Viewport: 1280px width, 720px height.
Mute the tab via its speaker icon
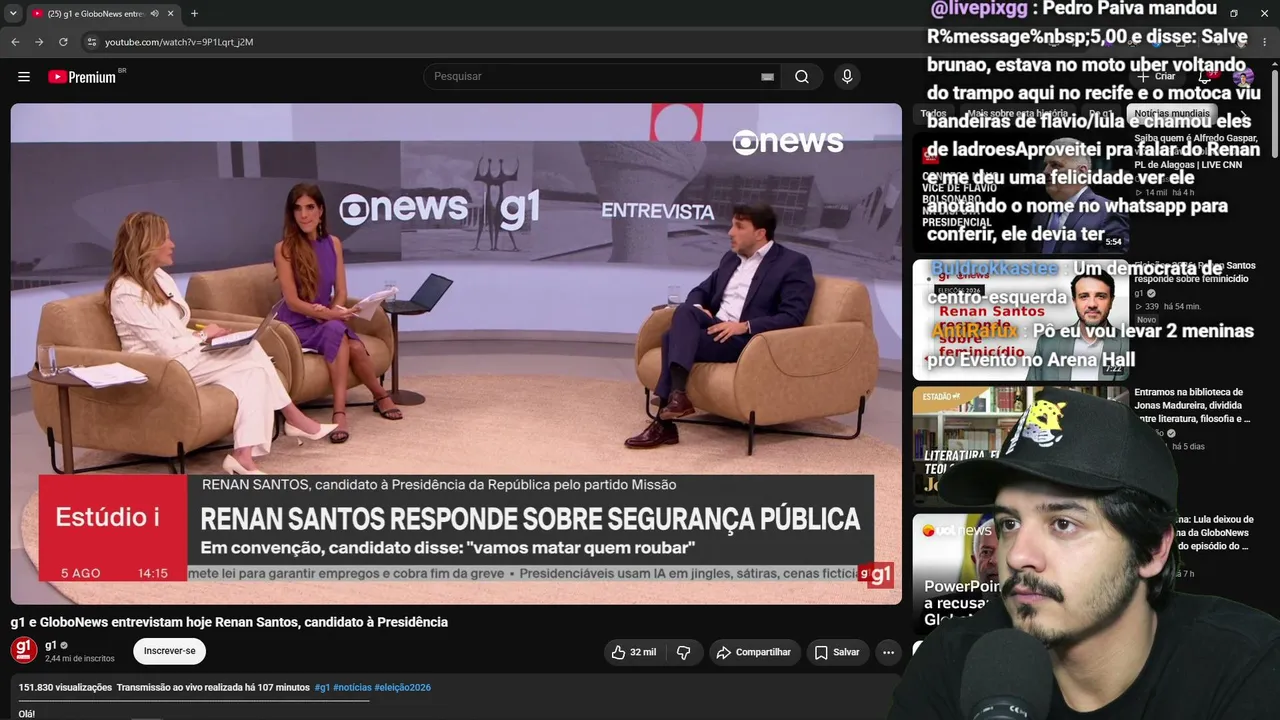coord(154,14)
